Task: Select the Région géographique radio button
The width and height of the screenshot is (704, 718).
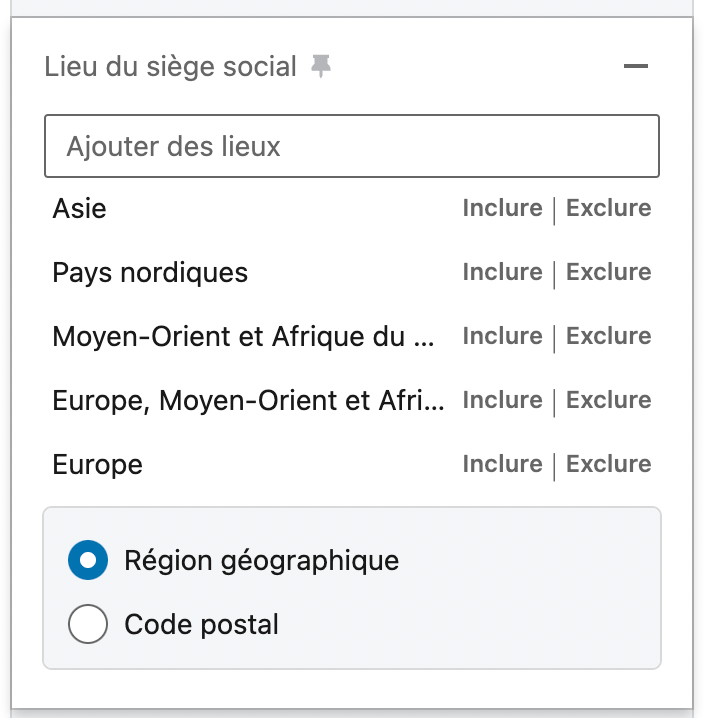Action: [88, 561]
